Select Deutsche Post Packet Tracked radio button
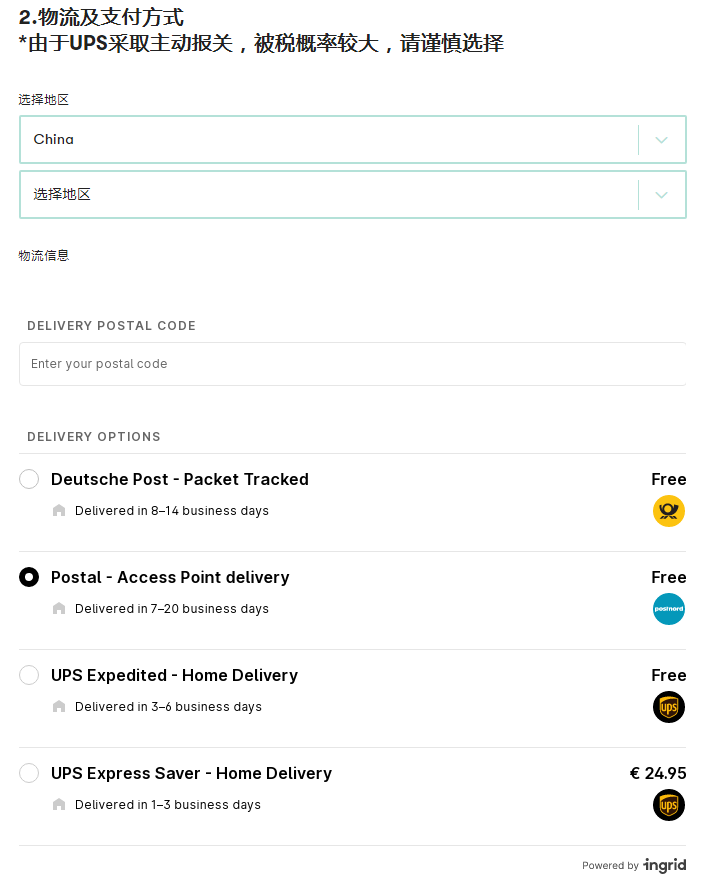The width and height of the screenshot is (720, 884). pyautogui.click(x=29, y=479)
